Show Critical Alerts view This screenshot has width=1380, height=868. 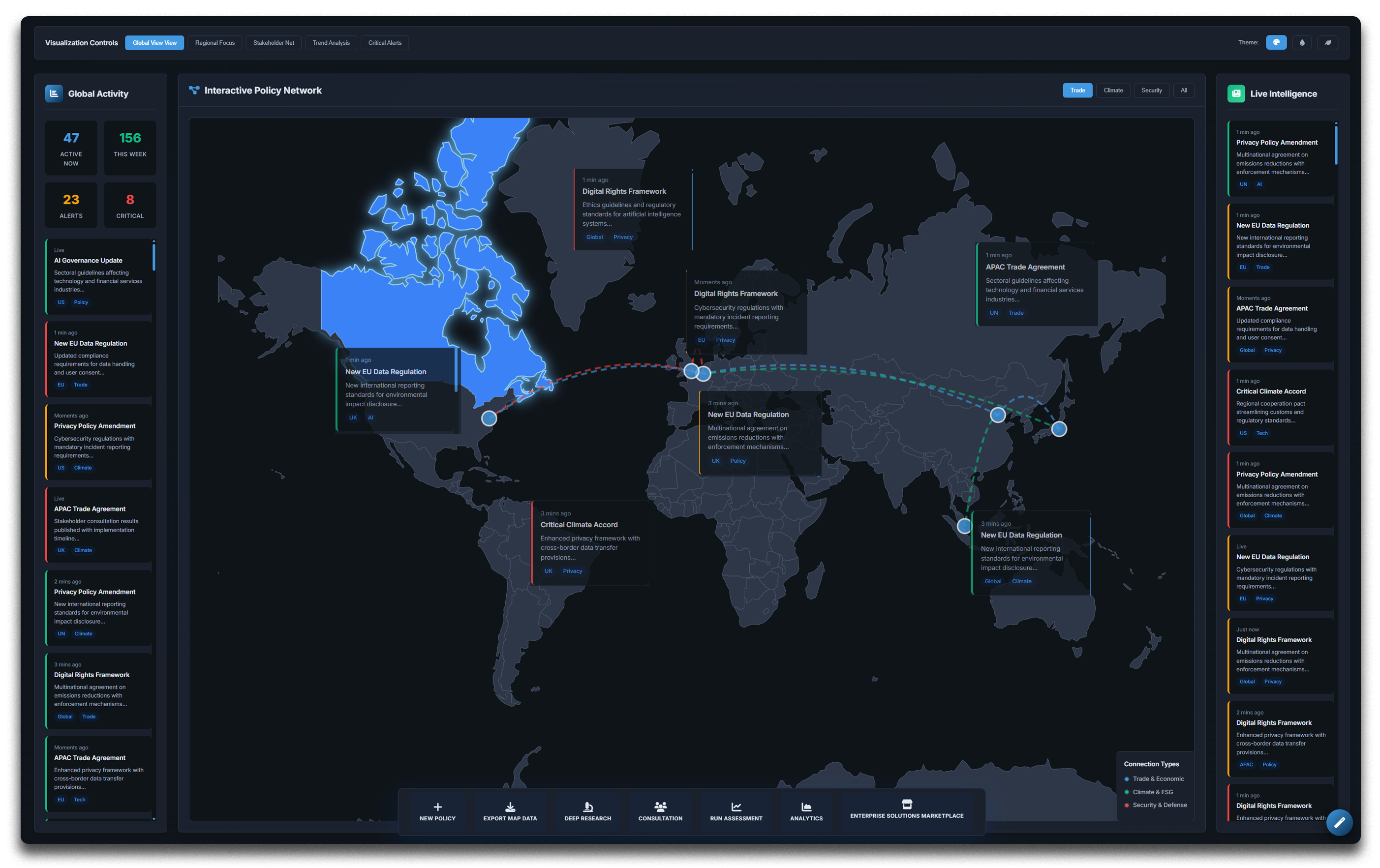(385, 43)
